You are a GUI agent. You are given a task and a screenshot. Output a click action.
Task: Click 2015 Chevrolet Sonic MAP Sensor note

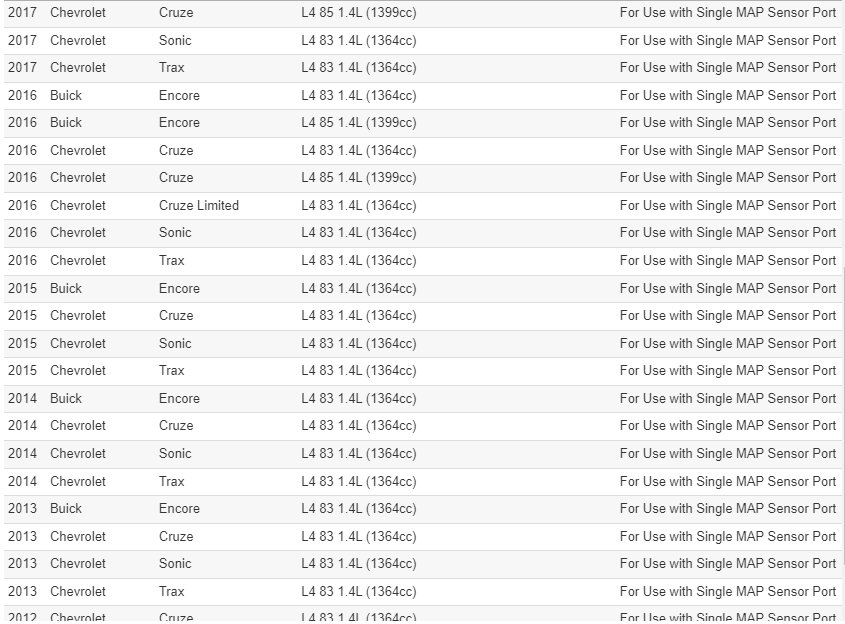click(x=728, y=343)
